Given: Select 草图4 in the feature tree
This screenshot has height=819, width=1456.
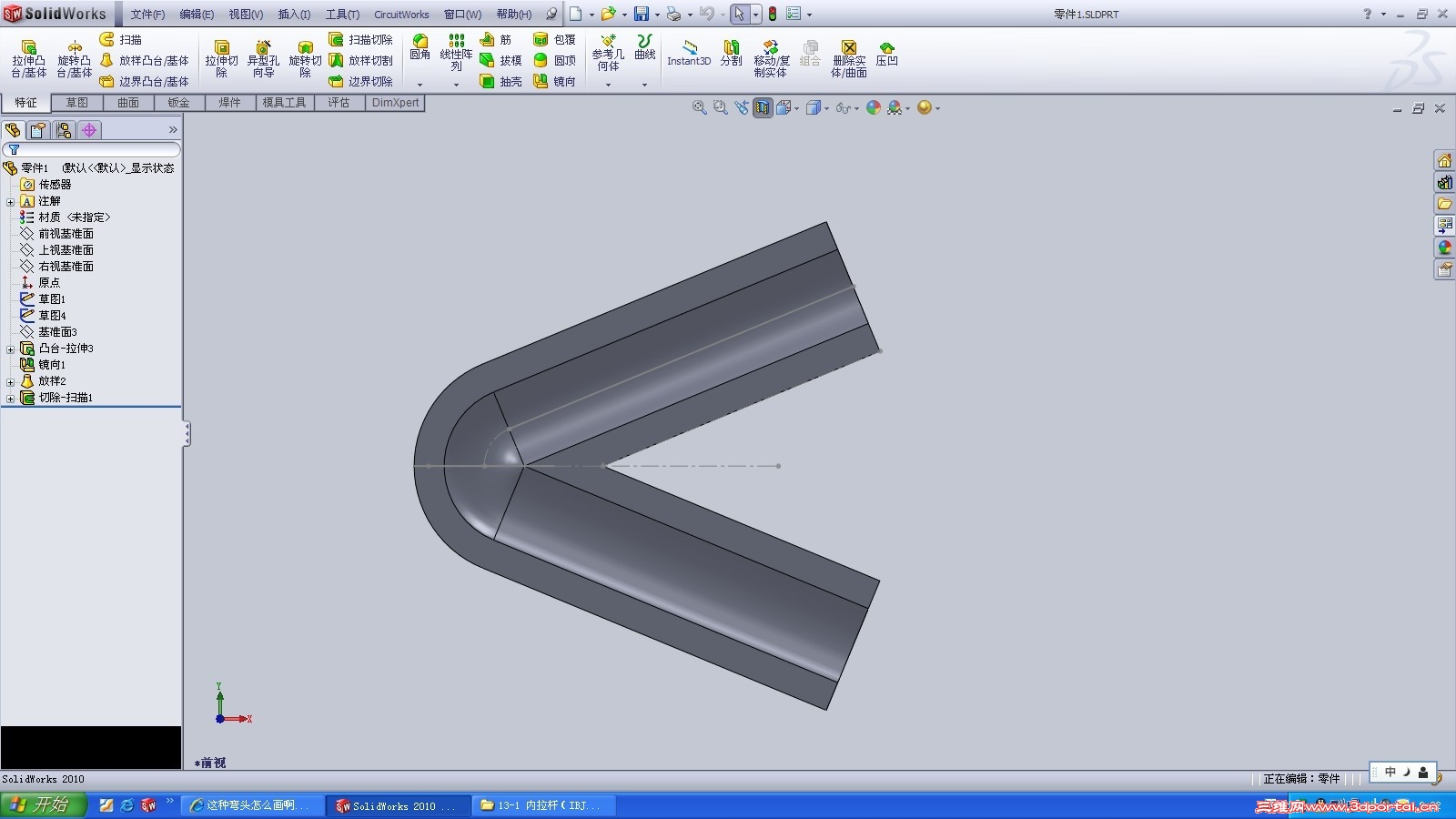Looking at the screenshot, I should [52, 316].
